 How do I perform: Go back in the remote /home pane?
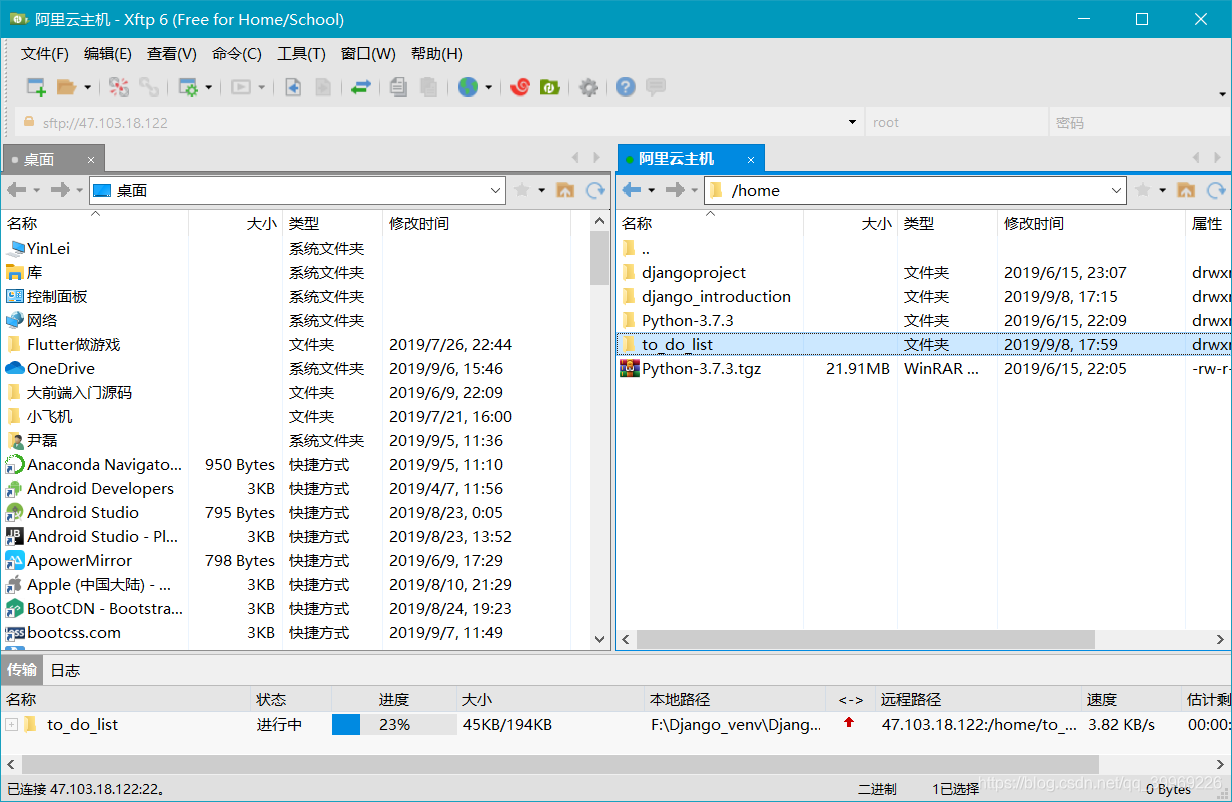click(x=632, y=190)
